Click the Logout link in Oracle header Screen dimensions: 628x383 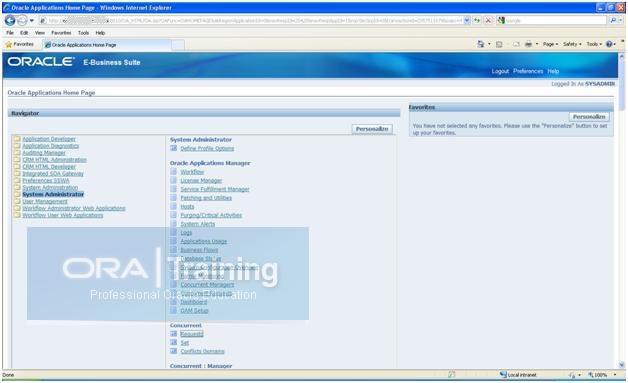coord(500,71)
